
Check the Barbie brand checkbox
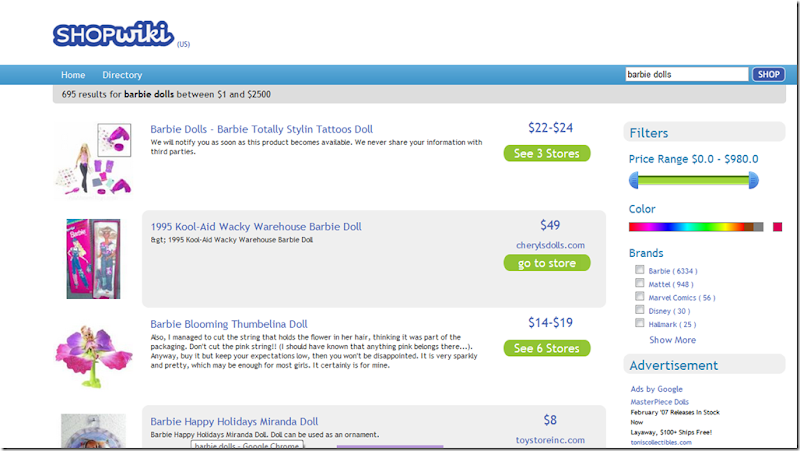(640, 270)
